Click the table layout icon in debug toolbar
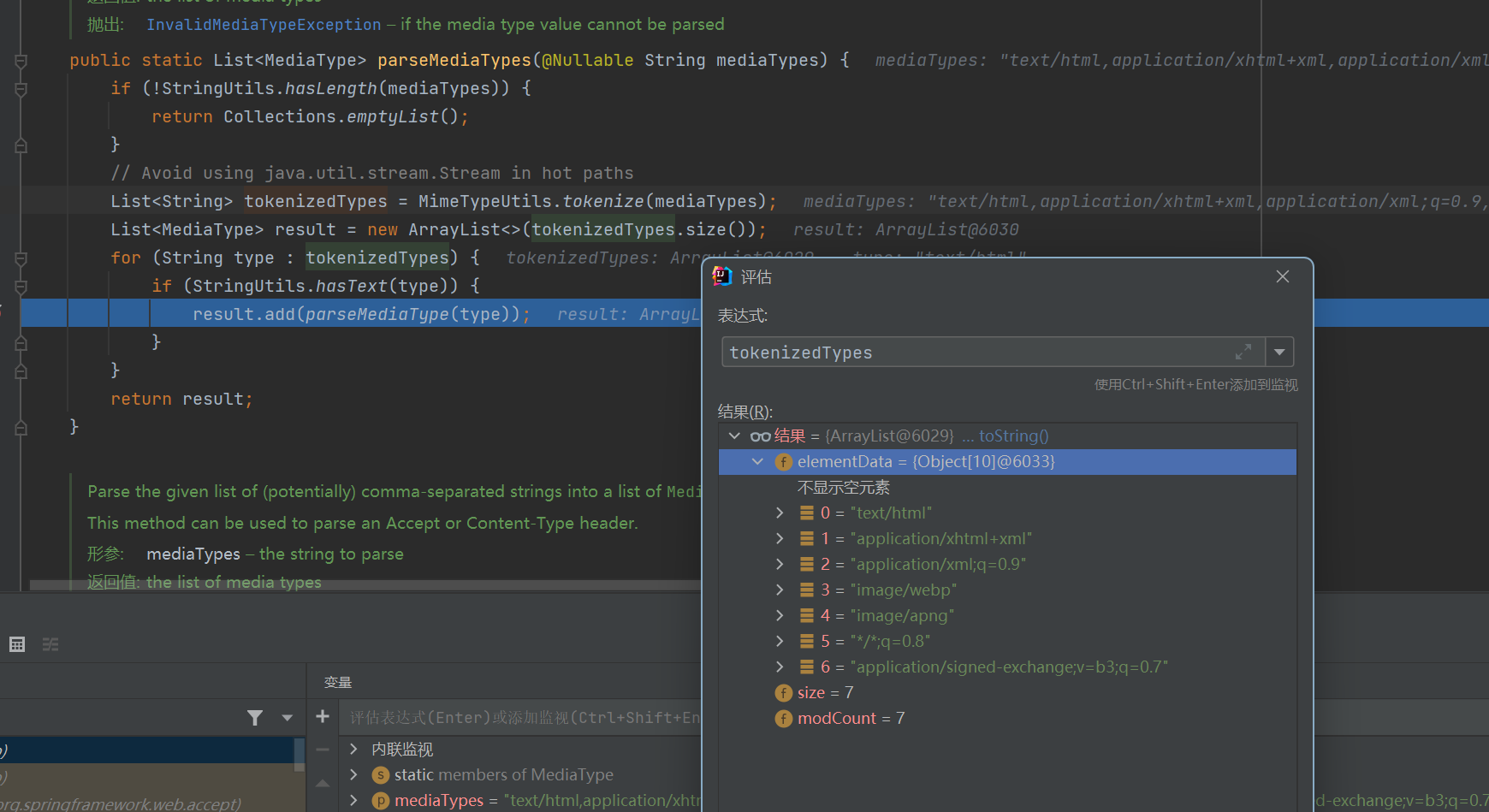Image resolution: width=1489 pixels, height=812 pixels. [x=17, y=644]
